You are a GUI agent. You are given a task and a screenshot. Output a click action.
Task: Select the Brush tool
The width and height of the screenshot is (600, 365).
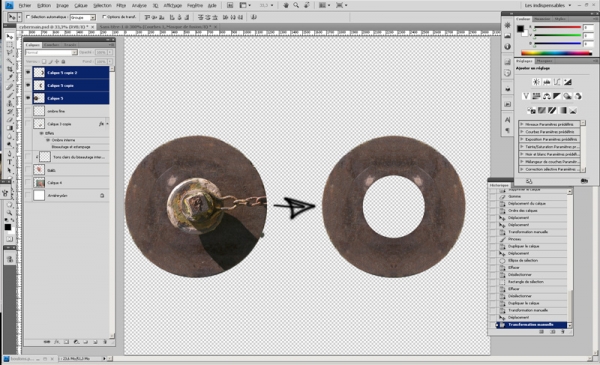(10, 95)
